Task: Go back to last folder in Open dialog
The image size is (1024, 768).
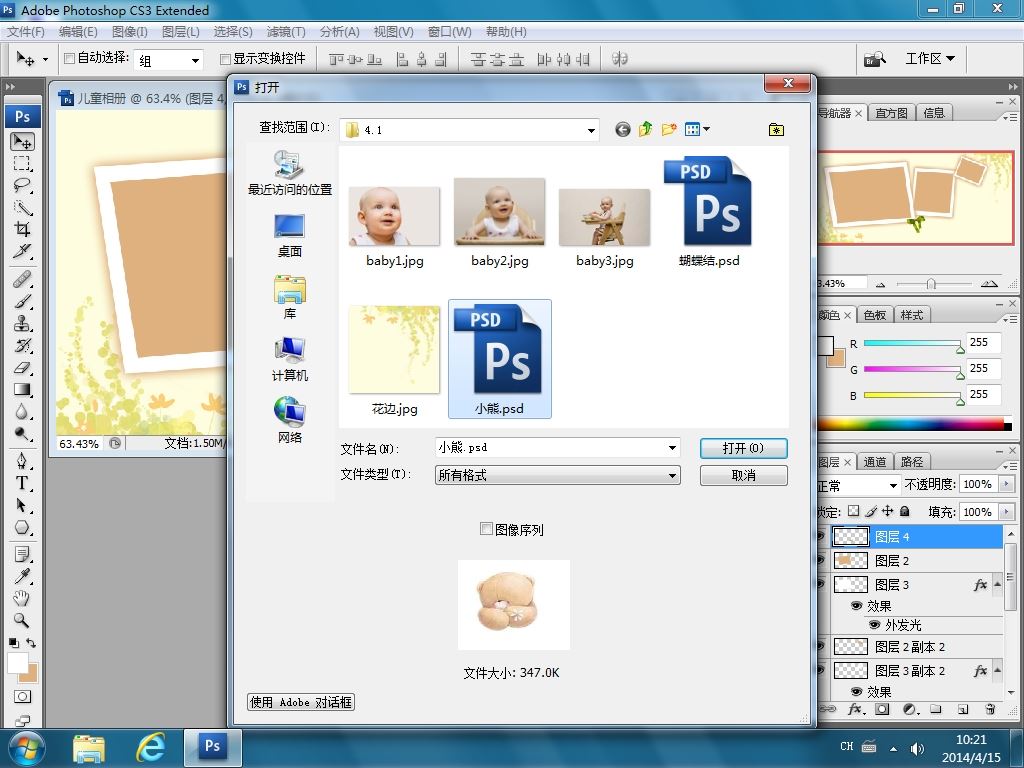Action: pos(622,129)
